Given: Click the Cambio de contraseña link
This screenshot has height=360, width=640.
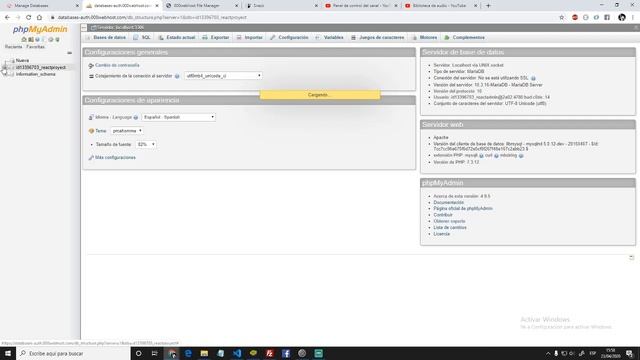Looking at the screenshot, I should click(x=117, y=65).
